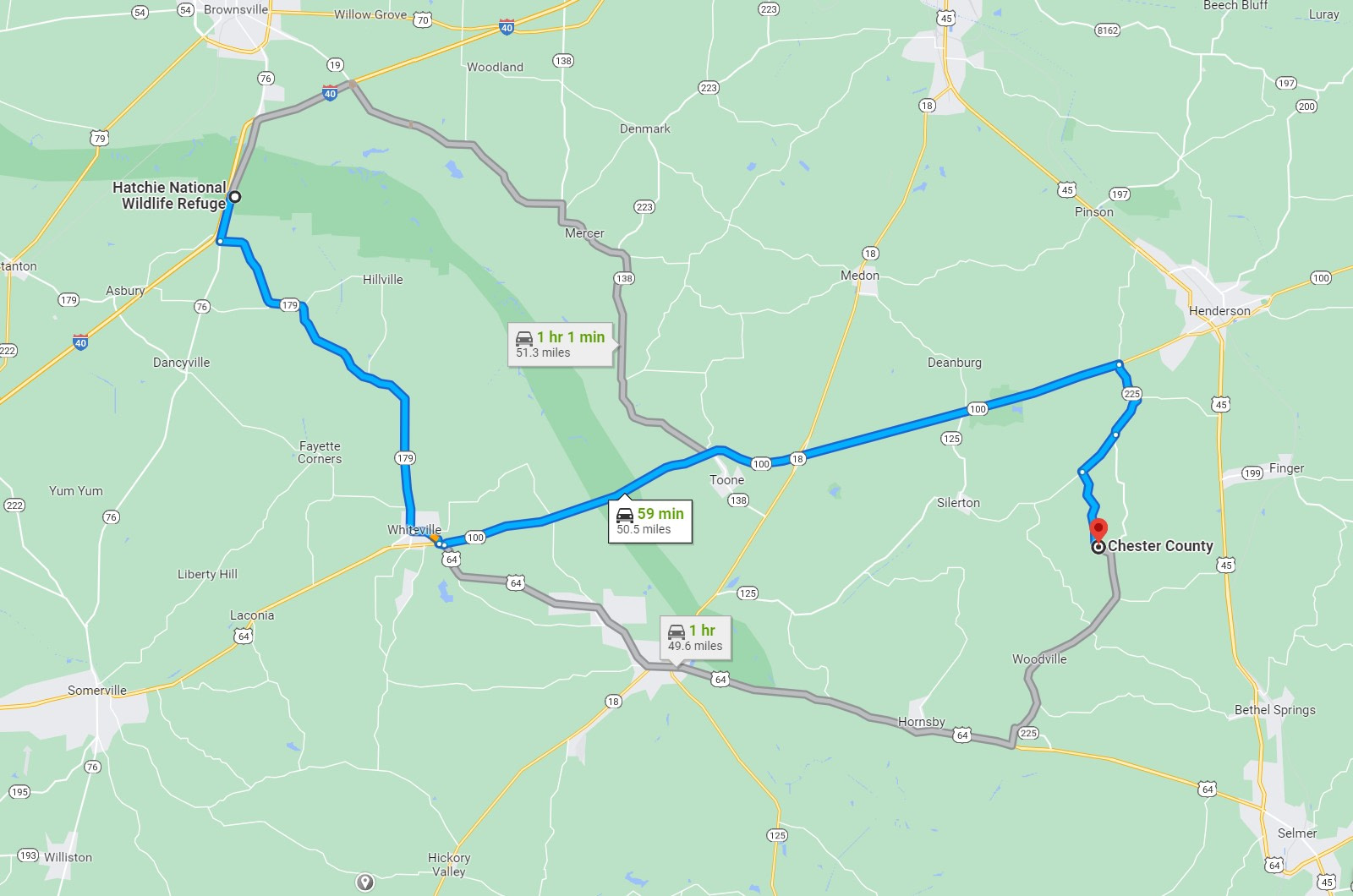Click the Woodville town label
Screen dimensions: 1353x896
pos(1039,659)
